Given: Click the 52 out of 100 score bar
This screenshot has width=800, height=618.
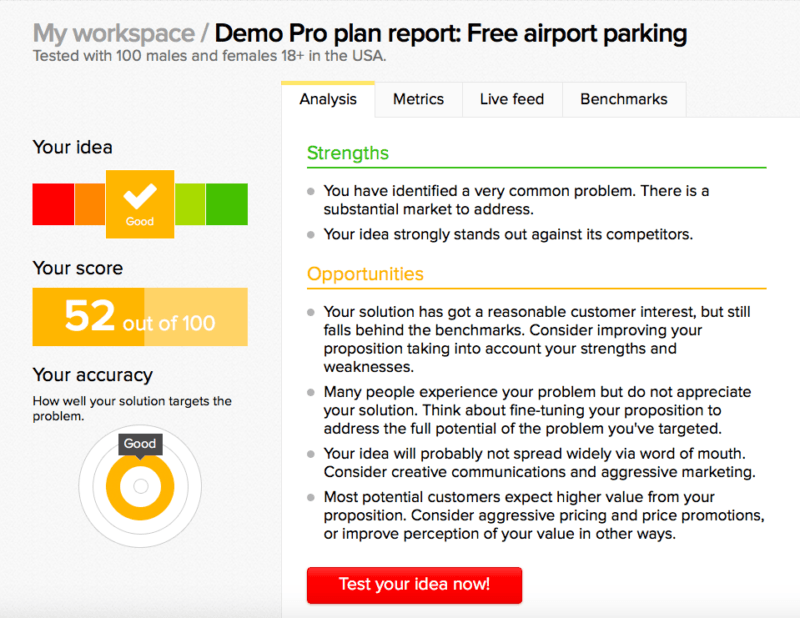Looking at the screenshot, I should (140, 317).
